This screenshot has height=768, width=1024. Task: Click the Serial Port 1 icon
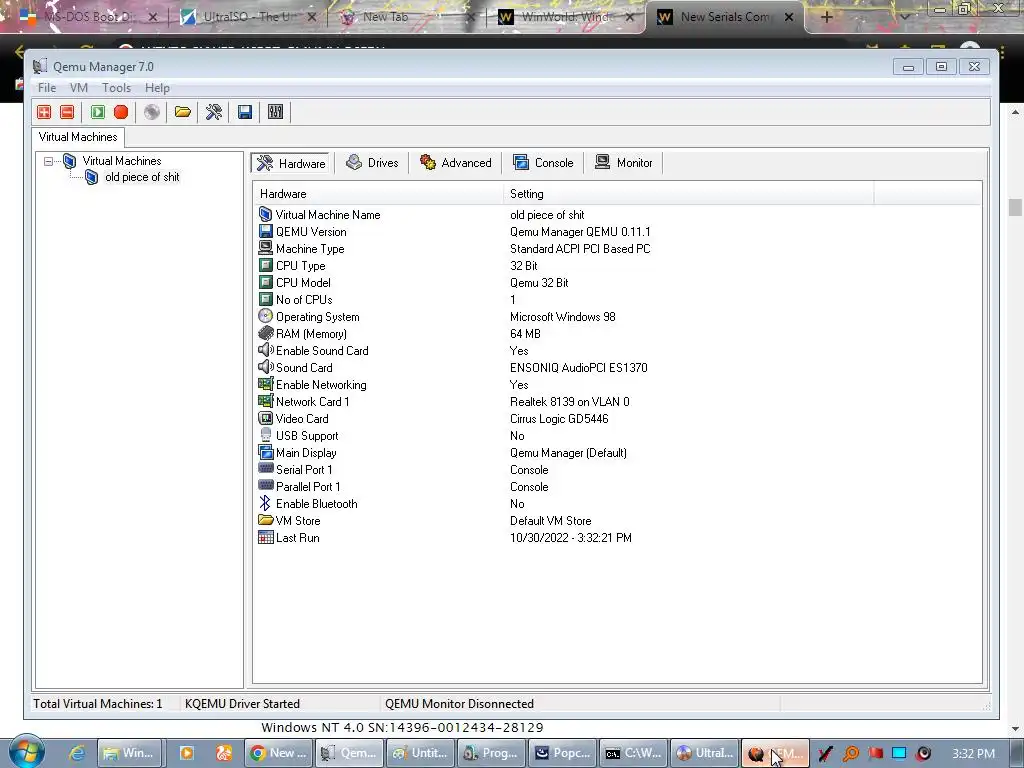pos(265,468)
